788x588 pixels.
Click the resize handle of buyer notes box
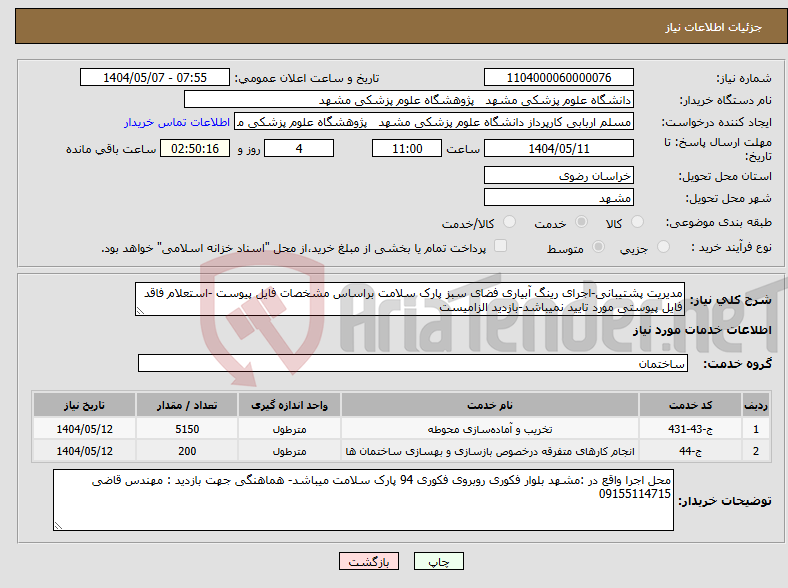click(58, 525)
